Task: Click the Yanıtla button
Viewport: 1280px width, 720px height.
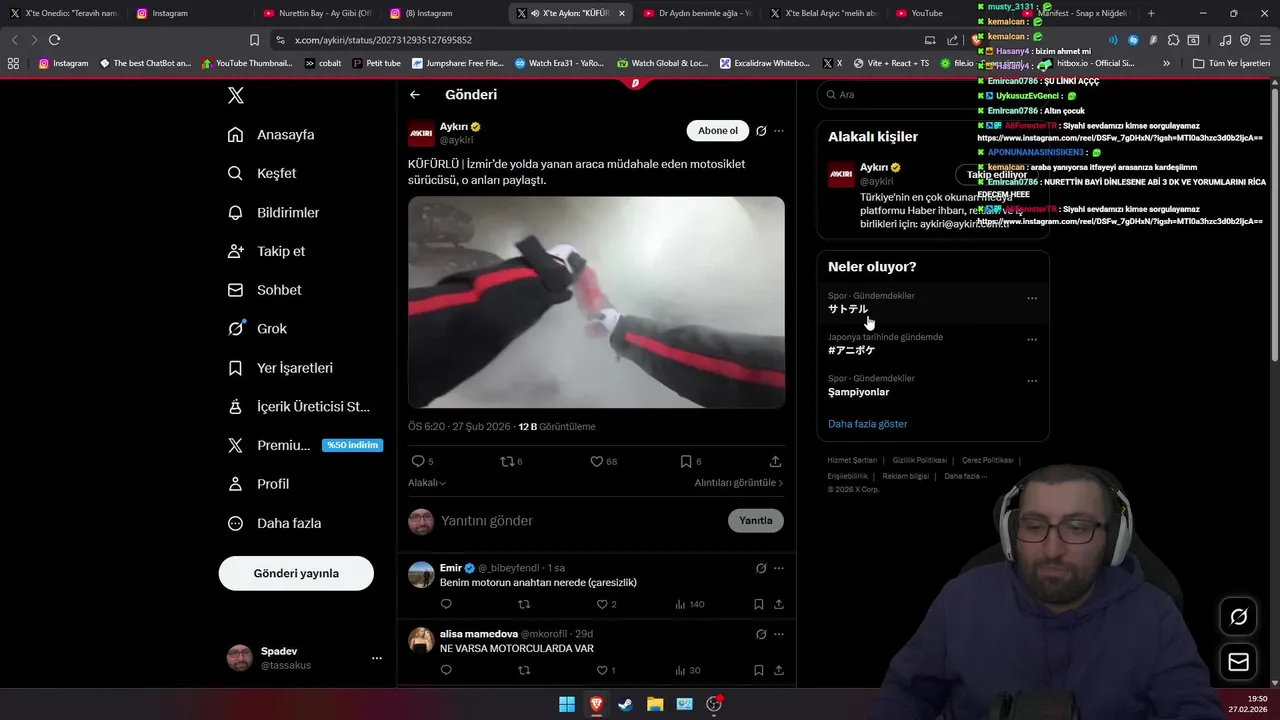Action: coord(755,521)
